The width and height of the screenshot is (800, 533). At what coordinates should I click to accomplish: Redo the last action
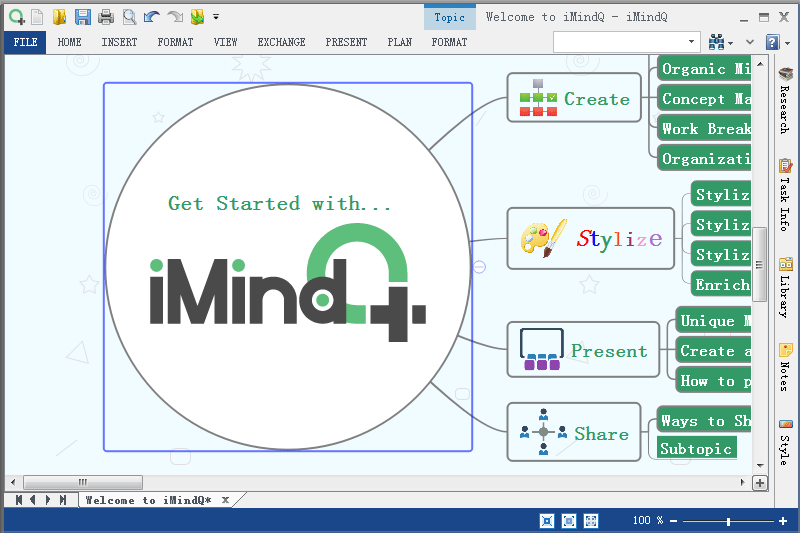coord(175,17)
